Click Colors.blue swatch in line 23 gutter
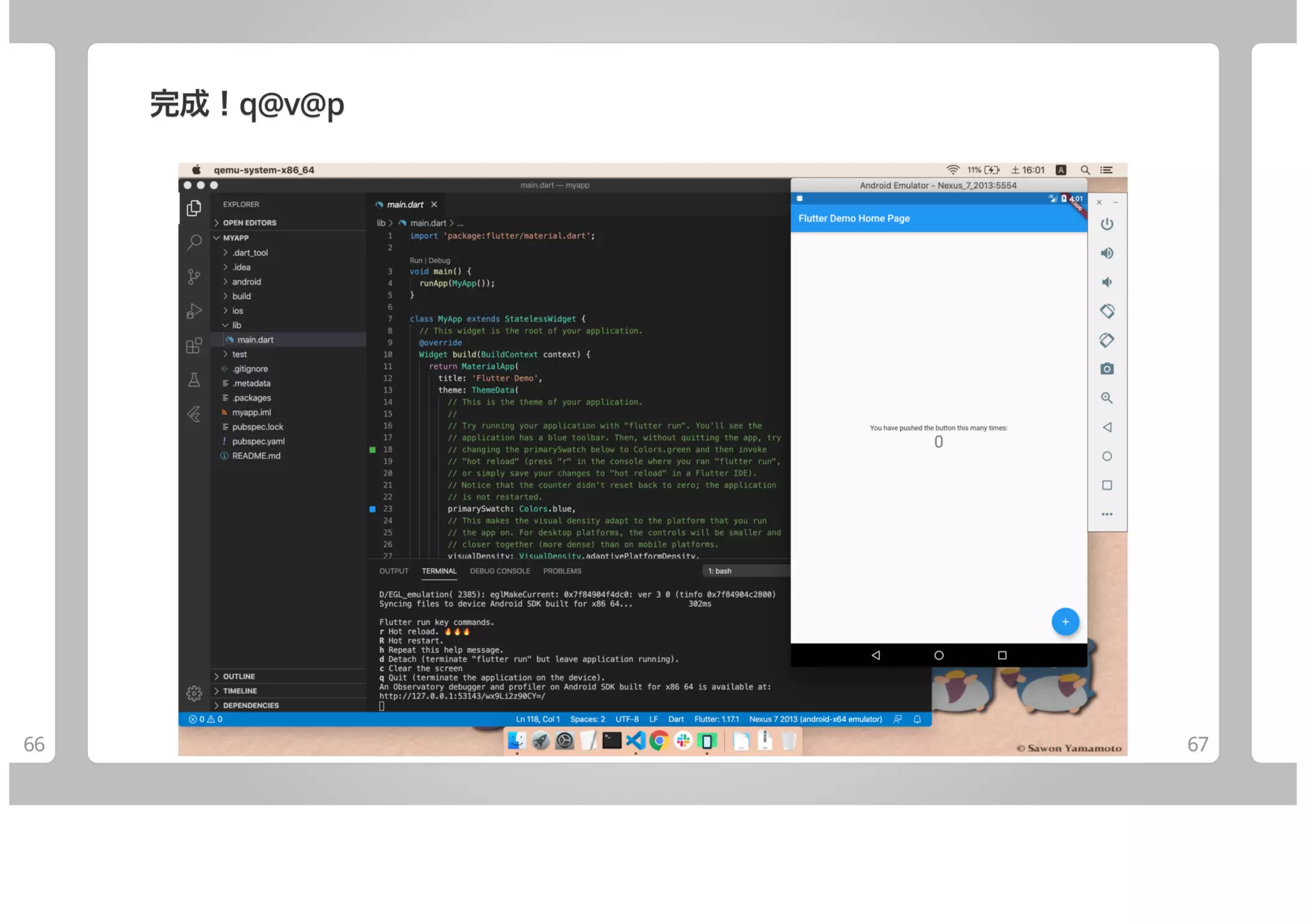This screenshot has width=1306, height=924. 372,509
